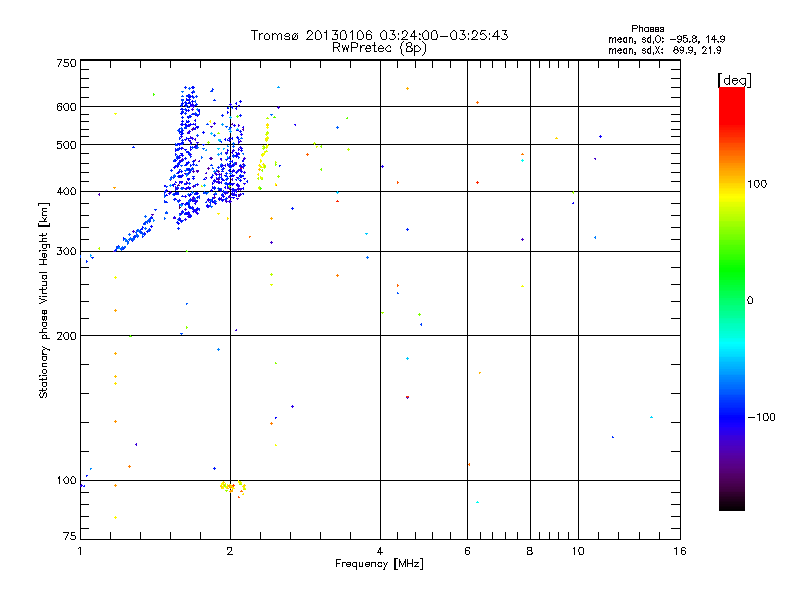Click the '600' y-axis tick label
The width and height of the screenshot is (800, 600).
[x=66, y=107]
